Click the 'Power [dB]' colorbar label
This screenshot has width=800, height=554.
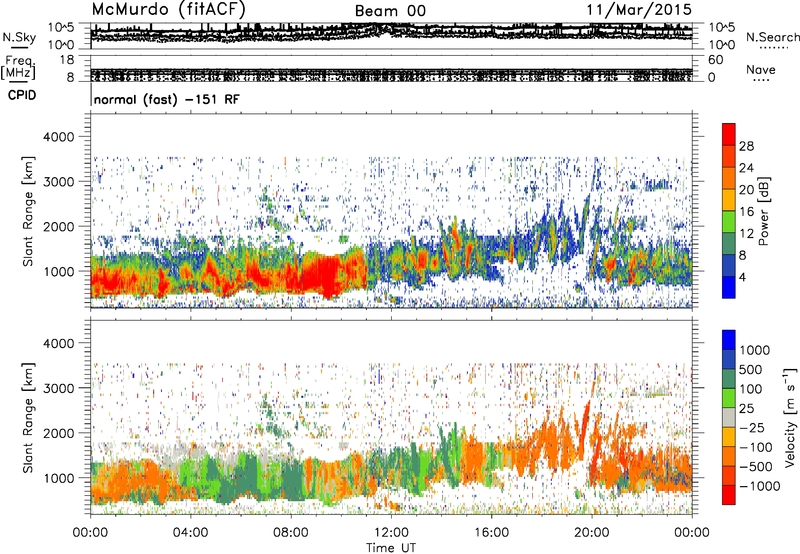[763, 211]
